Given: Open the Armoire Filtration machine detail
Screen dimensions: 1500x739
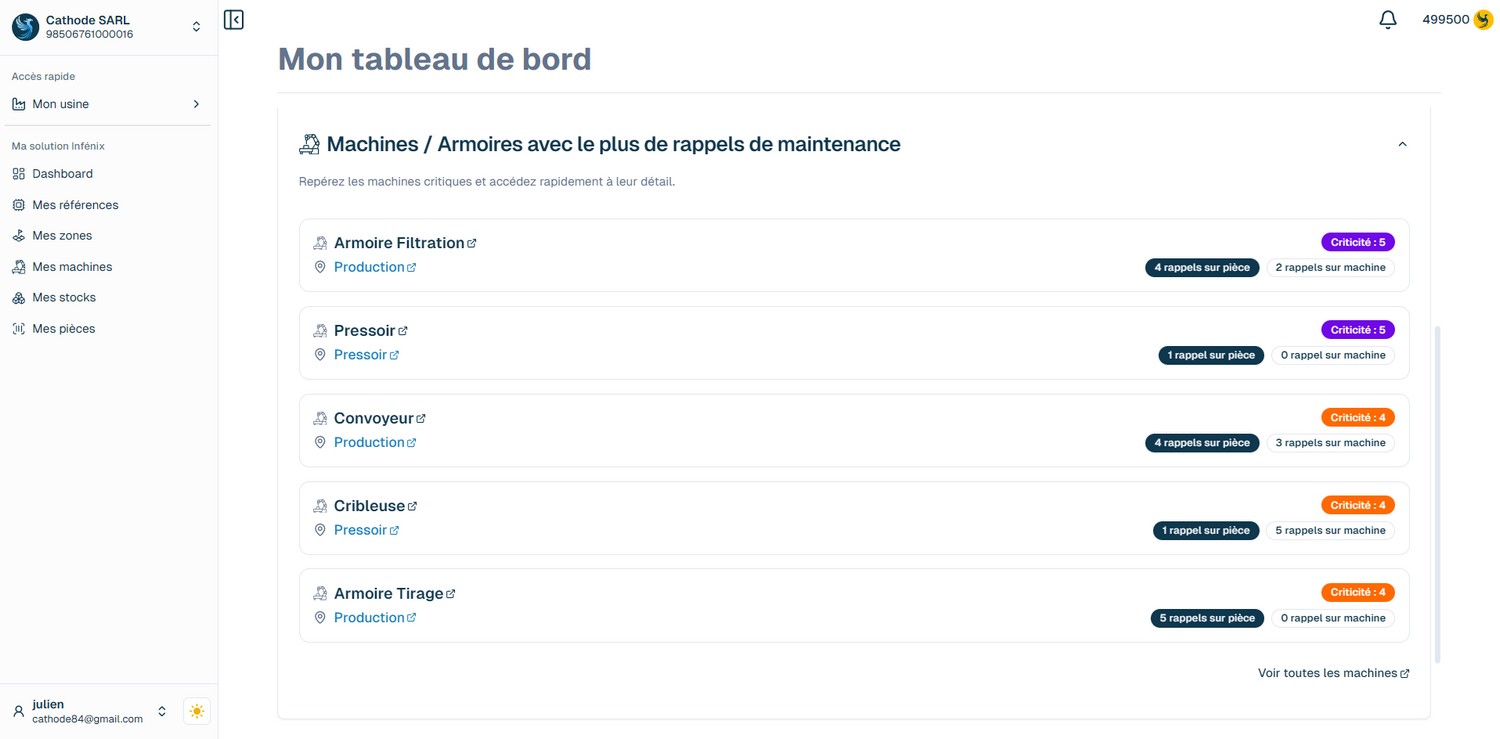Looking at the screenshot, I should coord(398,242).
